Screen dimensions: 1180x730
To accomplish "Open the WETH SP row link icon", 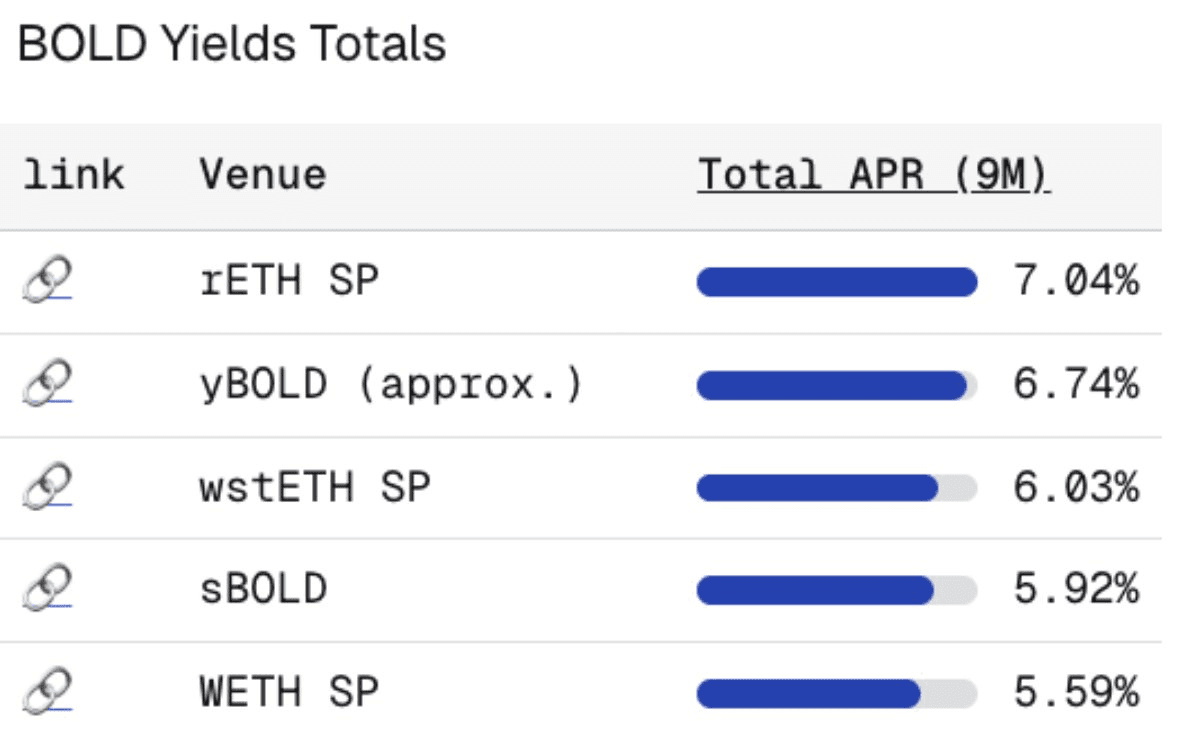I will point(47,692).
